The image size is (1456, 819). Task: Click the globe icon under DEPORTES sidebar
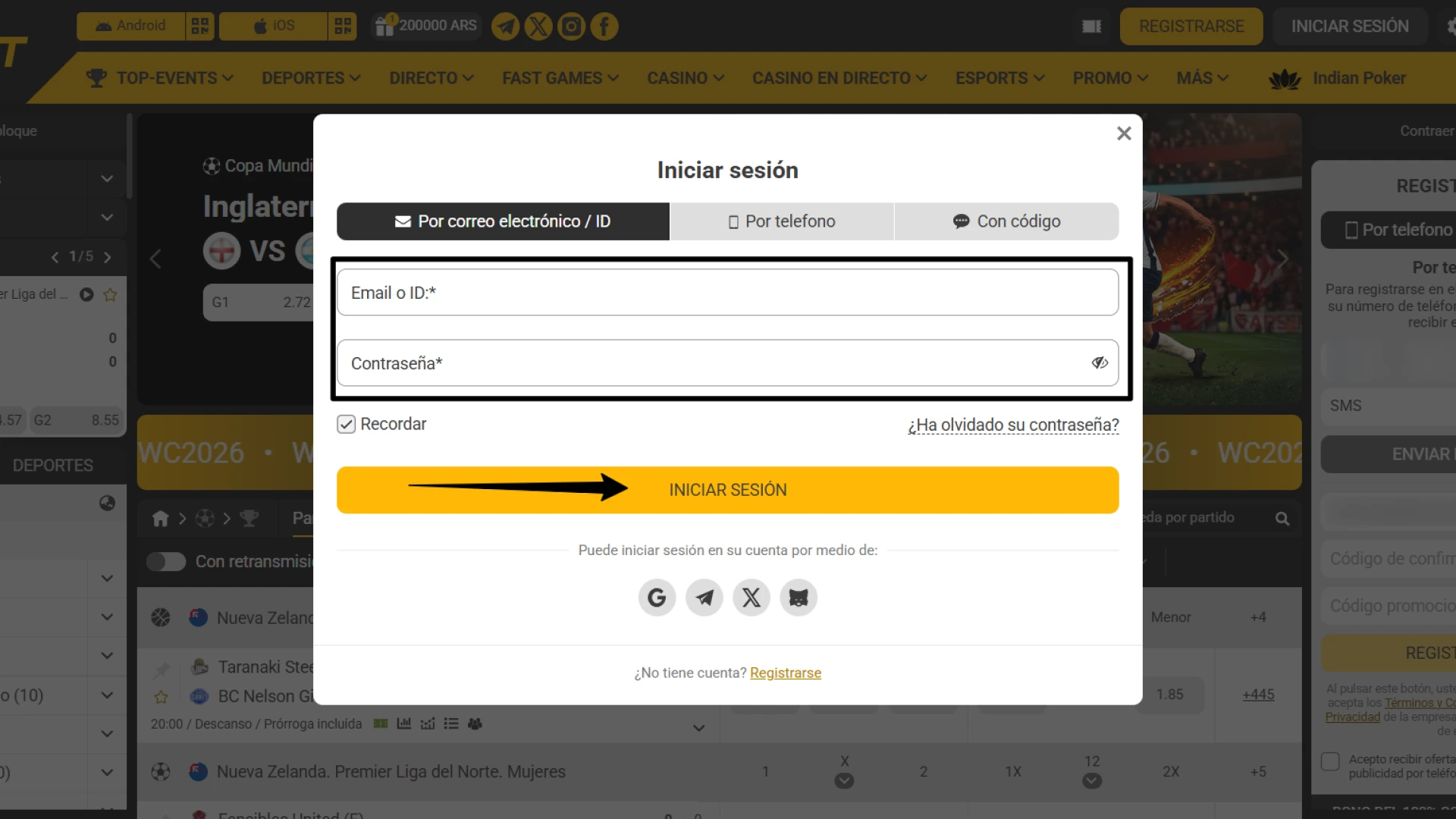(x=107, y=503)
